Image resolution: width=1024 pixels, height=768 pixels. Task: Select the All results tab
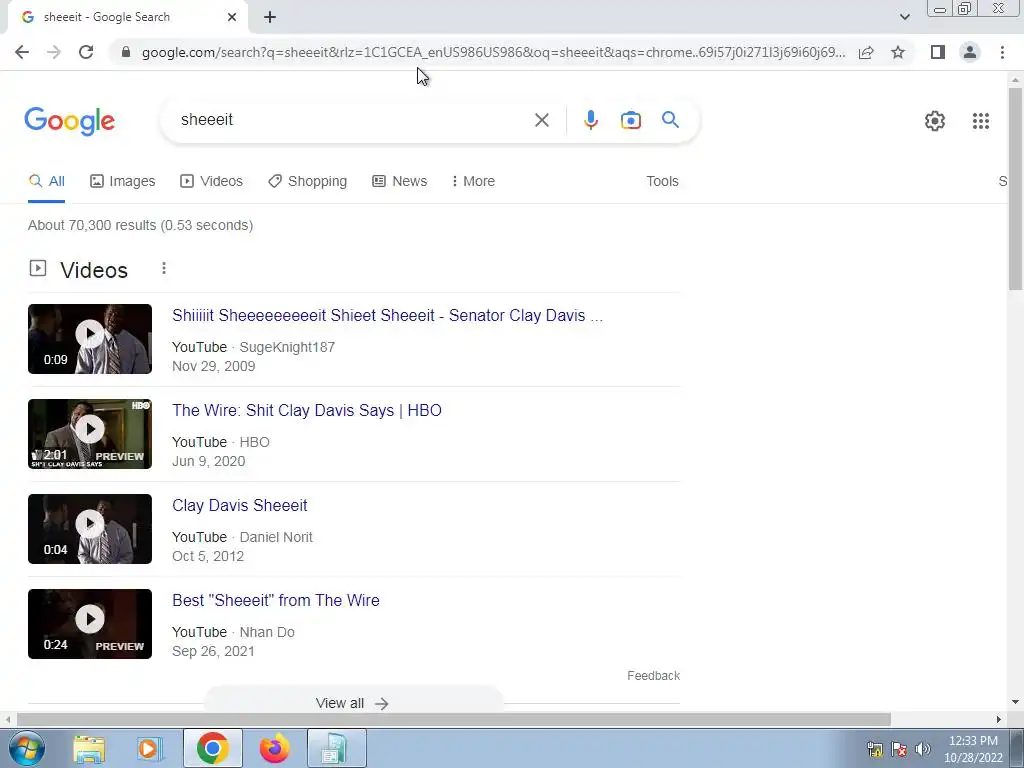(46, 182)
